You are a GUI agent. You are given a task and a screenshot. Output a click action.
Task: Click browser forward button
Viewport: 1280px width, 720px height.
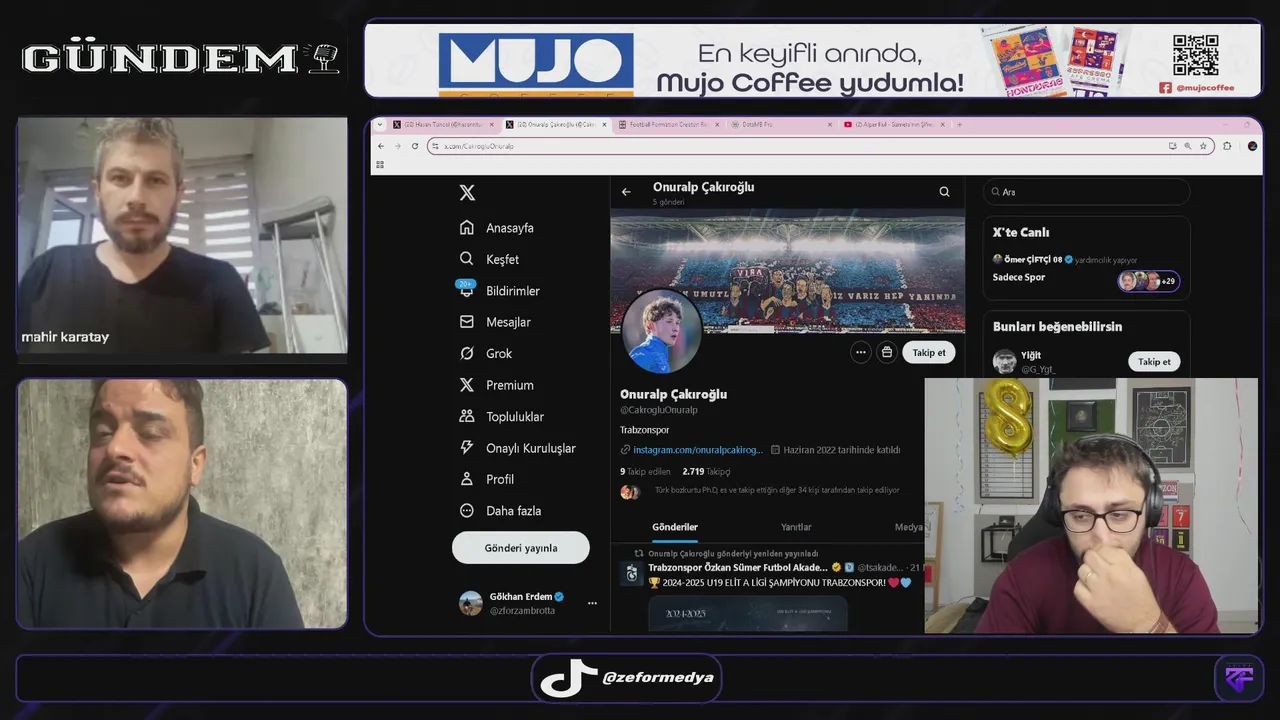point(398,146)
